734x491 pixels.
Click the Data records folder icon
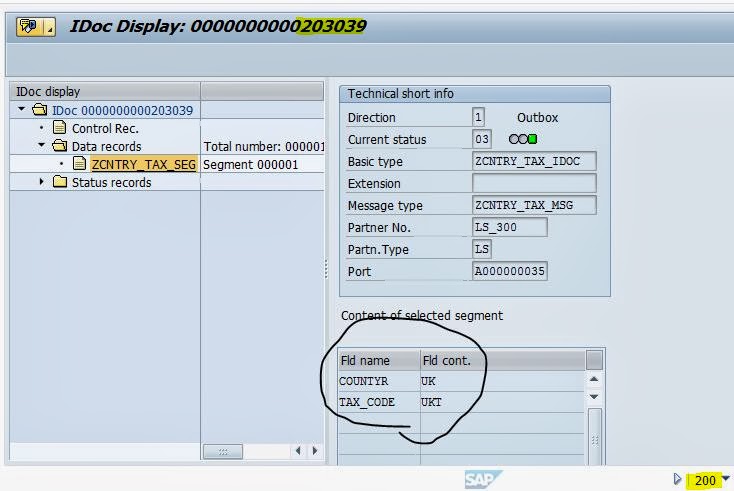[60, 146]
